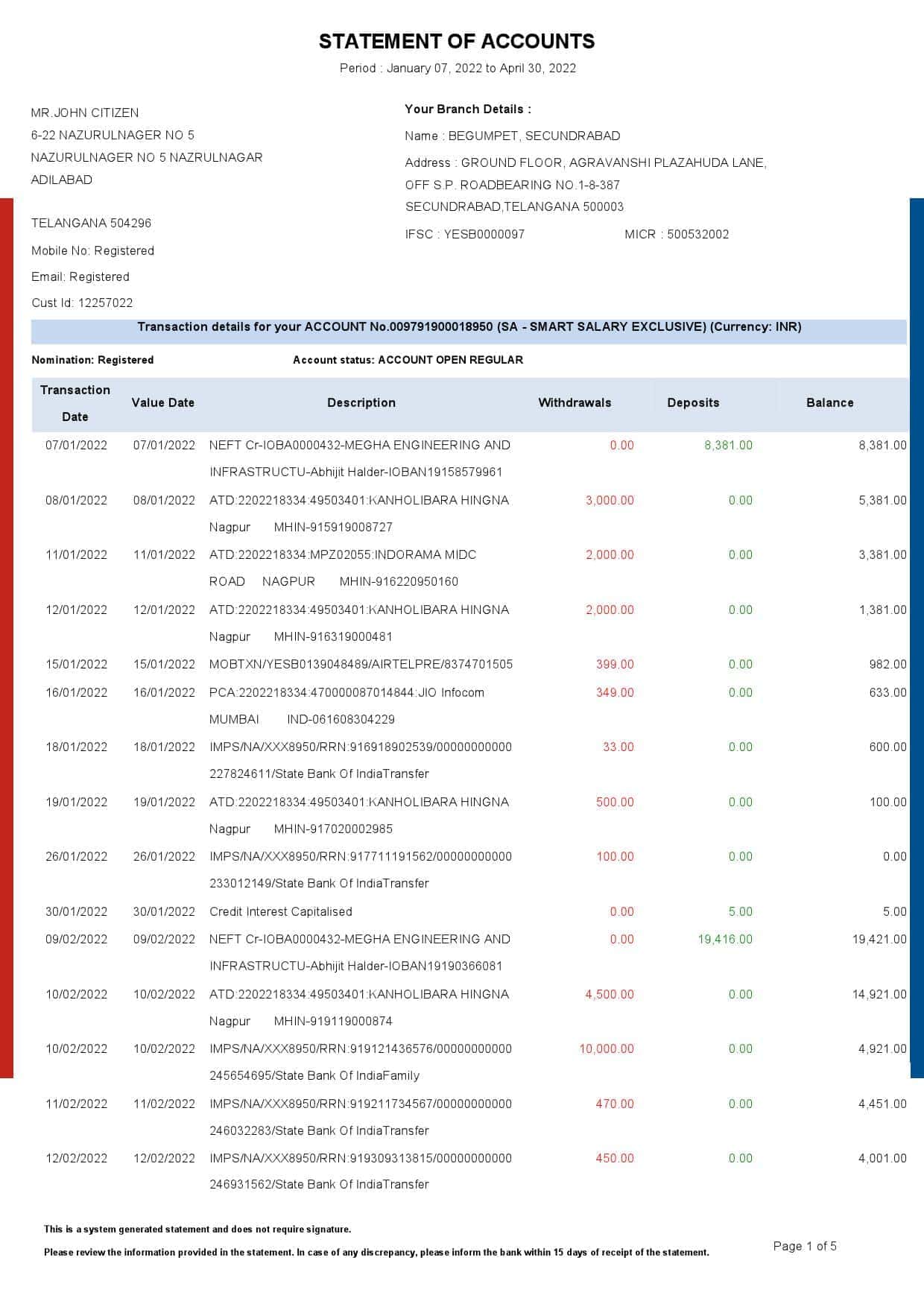Image resolution: width=924 pixels, height=1307 pixels.
Task: Click Abhijit Halder-IOBAN19190366081 reference
Action: [x=406, y=966]
